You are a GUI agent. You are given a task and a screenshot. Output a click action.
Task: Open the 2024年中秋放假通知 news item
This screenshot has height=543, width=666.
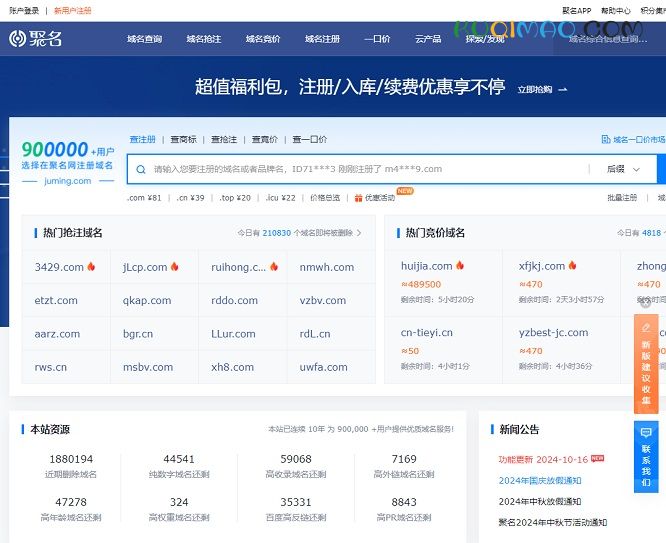click(x=540, y=502)
